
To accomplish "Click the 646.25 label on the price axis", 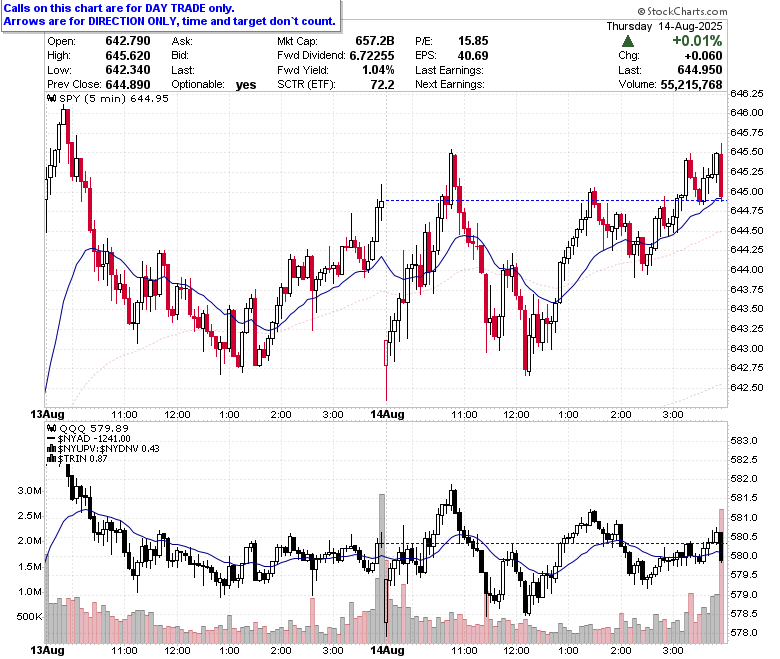I will (x=747, y=94).
